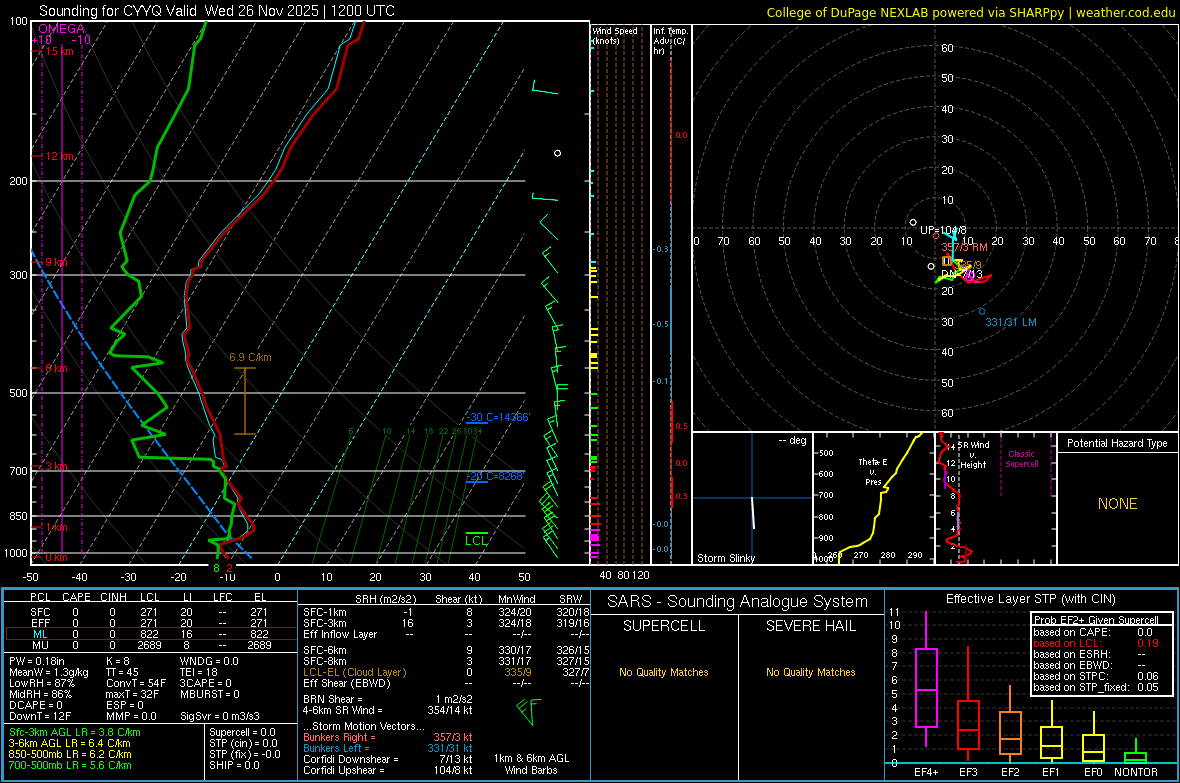This screenshot has height=783, width=1180.
Task: Select the LCL-EL (Cloud Layer) row
Action: point(446,672)
